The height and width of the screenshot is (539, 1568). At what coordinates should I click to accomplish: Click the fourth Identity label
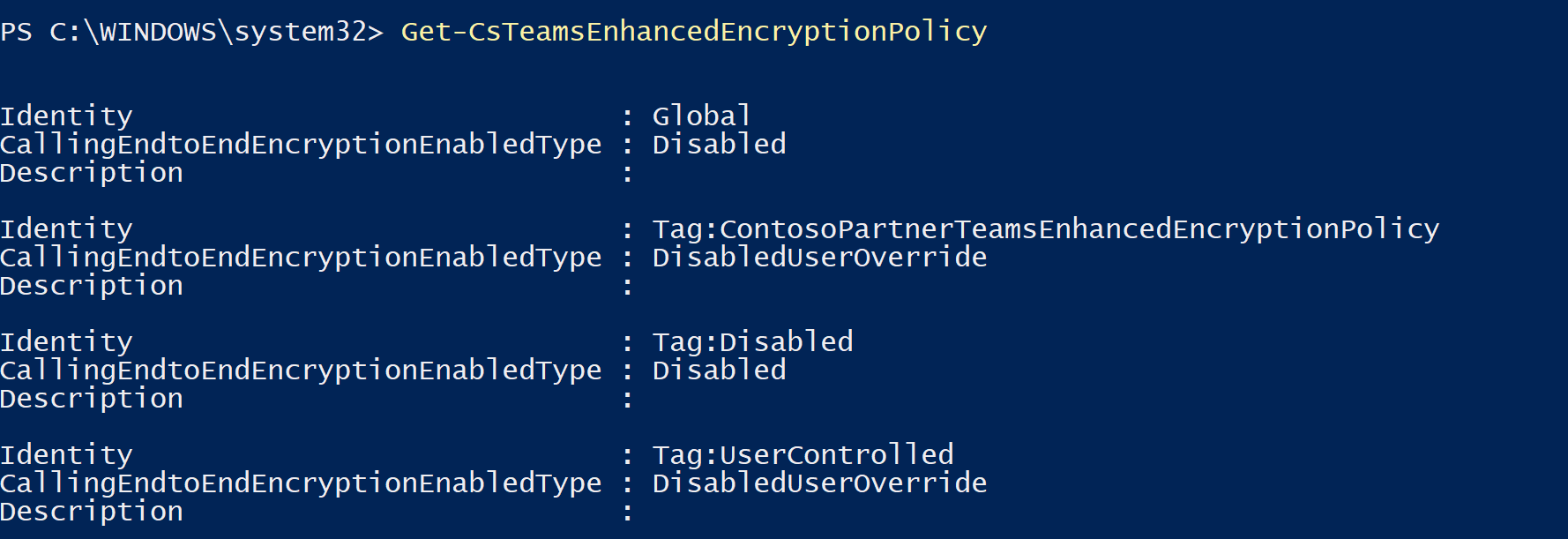[x=66, y=454]
